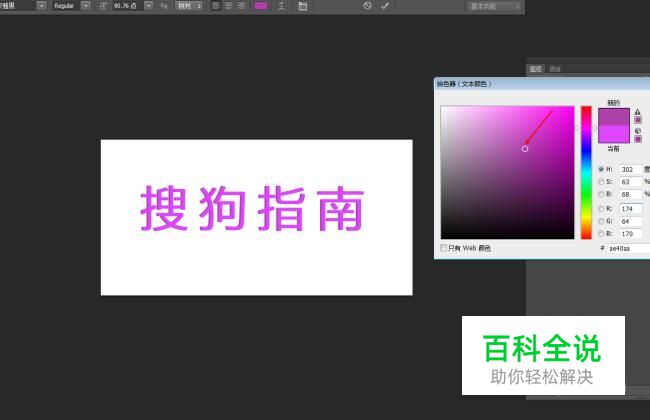
Task: Click the G value field showing 64
Action: pos(630,221)
